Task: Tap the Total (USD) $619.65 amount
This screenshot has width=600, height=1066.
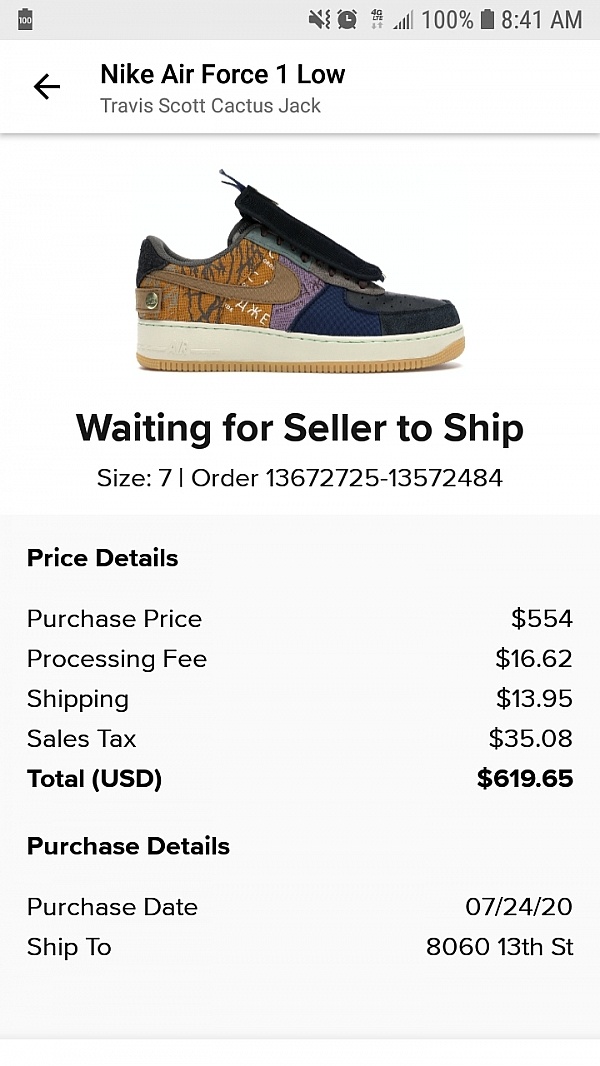Action: click(525, 779)
